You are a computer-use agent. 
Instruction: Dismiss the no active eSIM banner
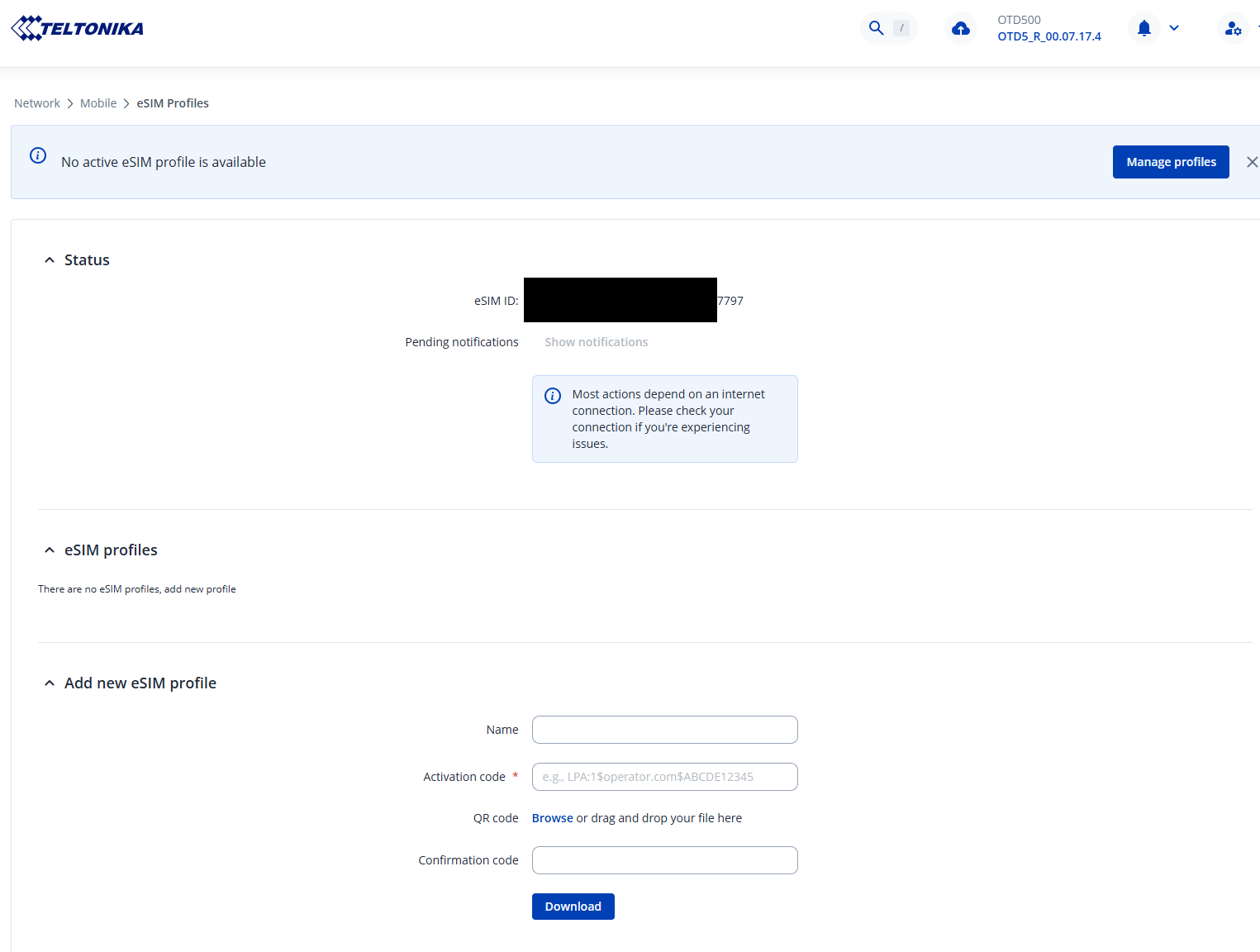click(x=1252, y=162)
